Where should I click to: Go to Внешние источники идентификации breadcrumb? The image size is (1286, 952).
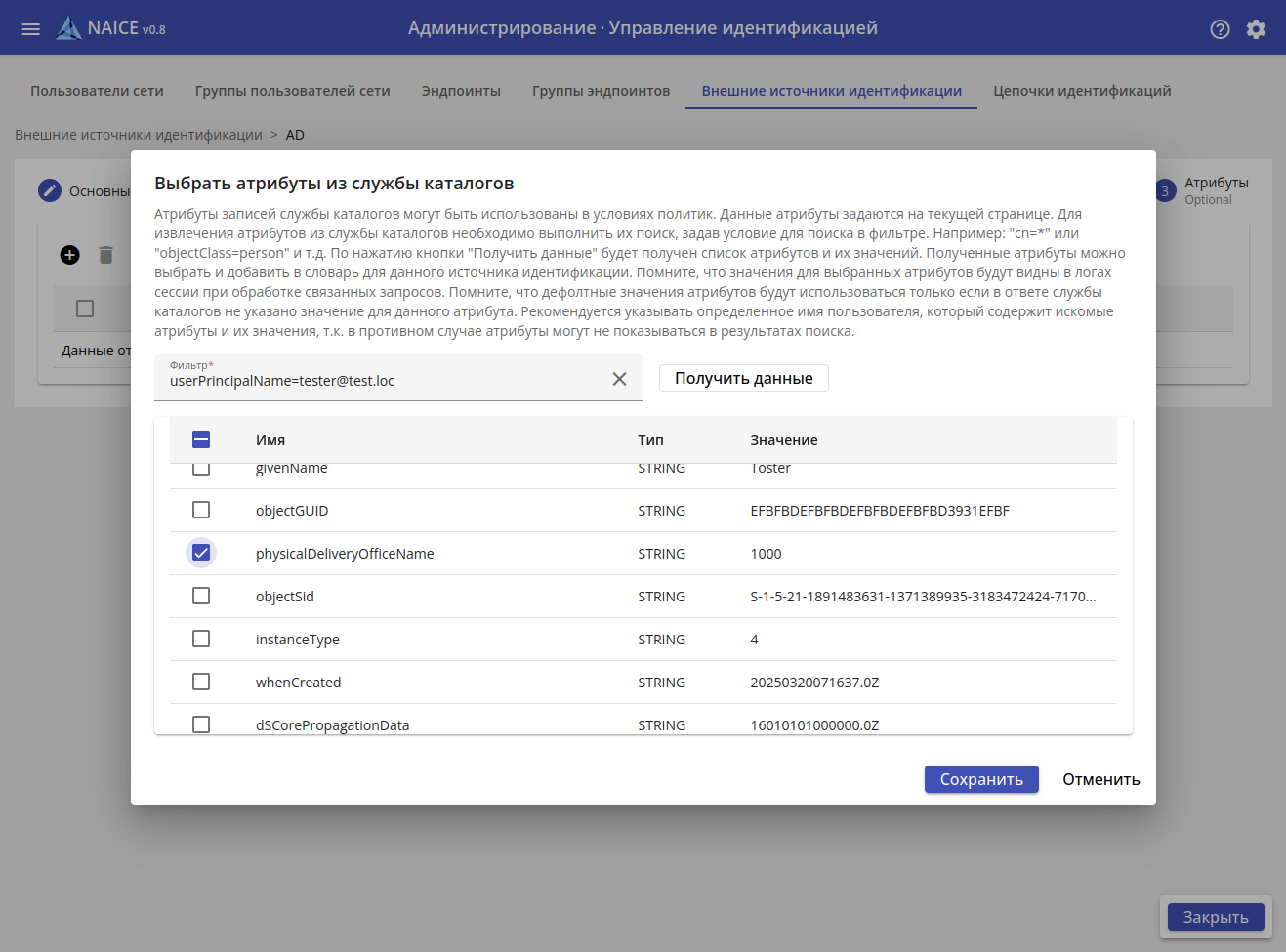click(139, 135)
